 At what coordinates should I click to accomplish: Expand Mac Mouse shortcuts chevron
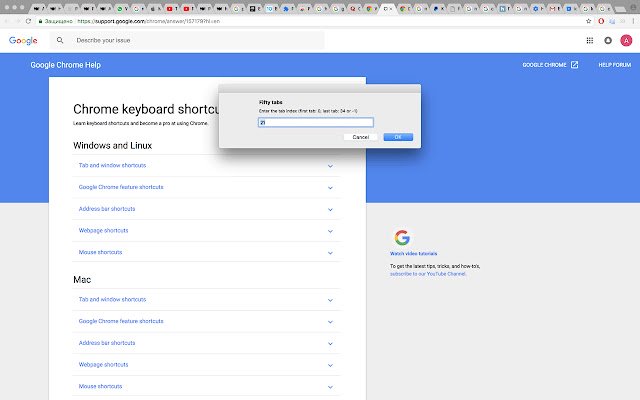tap(330, 387)
